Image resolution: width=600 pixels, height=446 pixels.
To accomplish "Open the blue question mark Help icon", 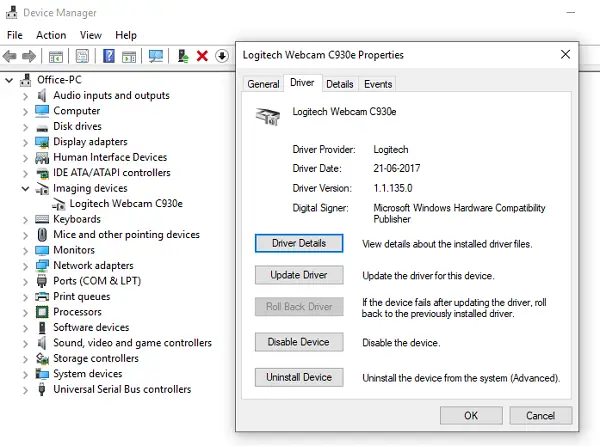I will (109, 56).
